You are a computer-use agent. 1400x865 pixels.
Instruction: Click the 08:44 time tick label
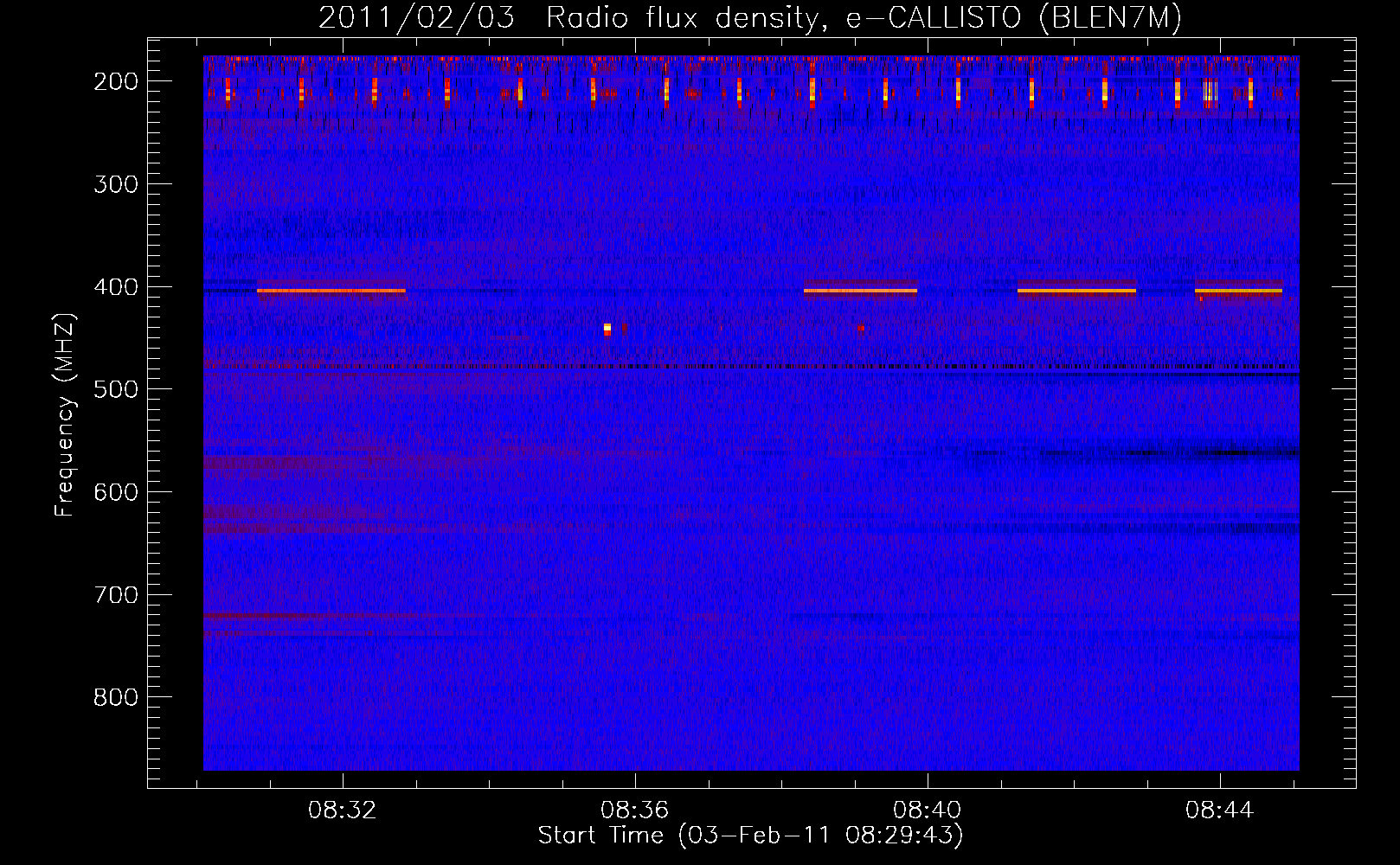[x=1220, y=811]
